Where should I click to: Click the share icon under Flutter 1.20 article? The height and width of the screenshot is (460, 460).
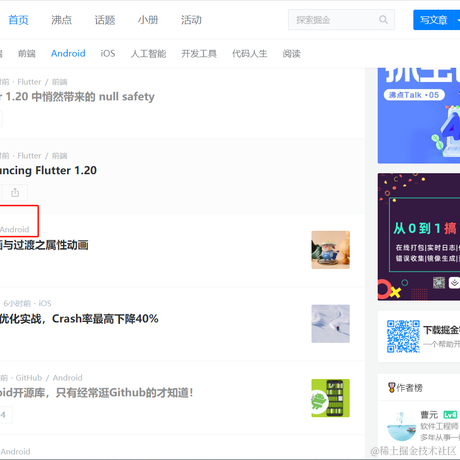coord(15,193)
